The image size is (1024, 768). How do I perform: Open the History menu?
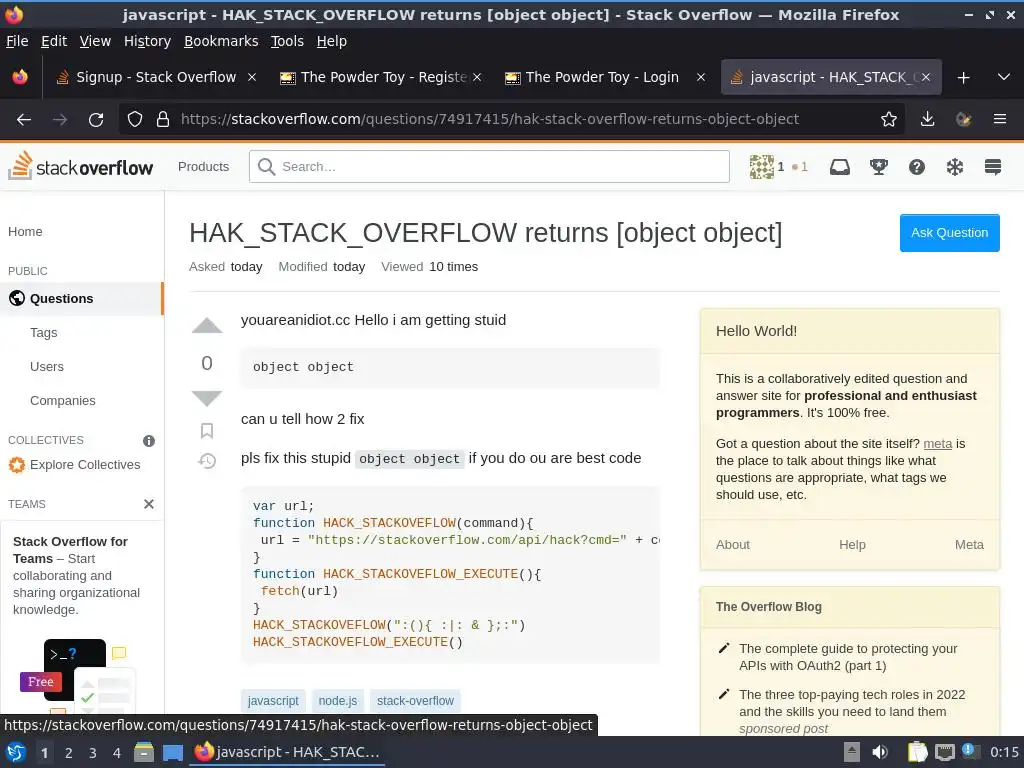tap(147, 41)
